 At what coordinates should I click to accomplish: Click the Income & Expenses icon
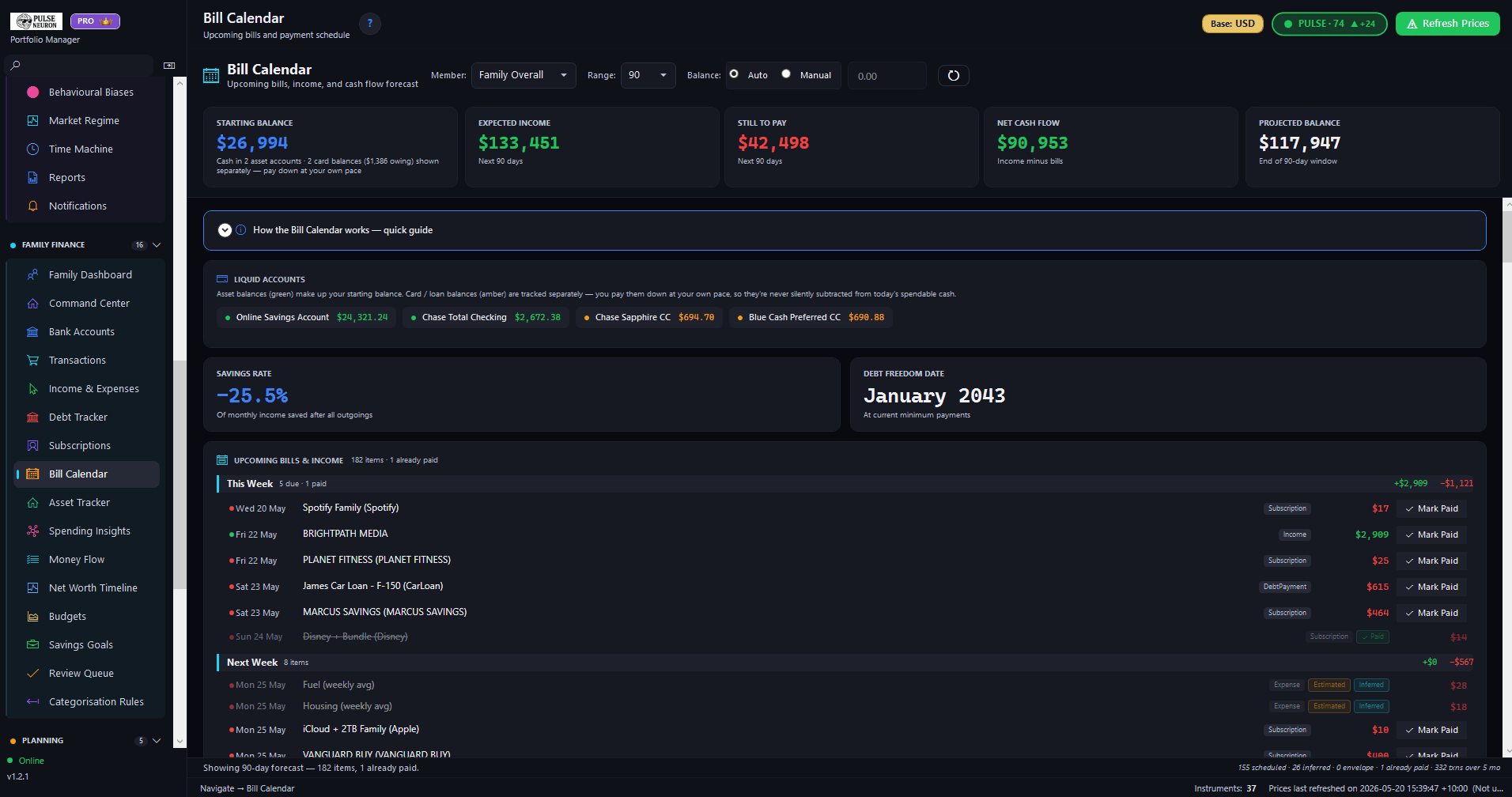coord(32,388)
